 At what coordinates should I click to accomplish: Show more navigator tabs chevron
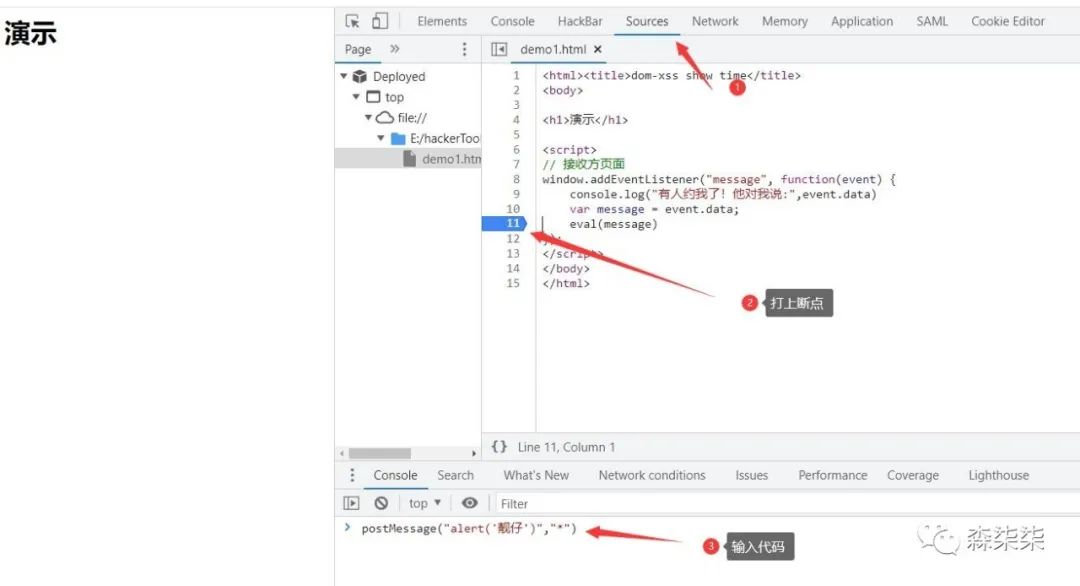tap(395, 49)
